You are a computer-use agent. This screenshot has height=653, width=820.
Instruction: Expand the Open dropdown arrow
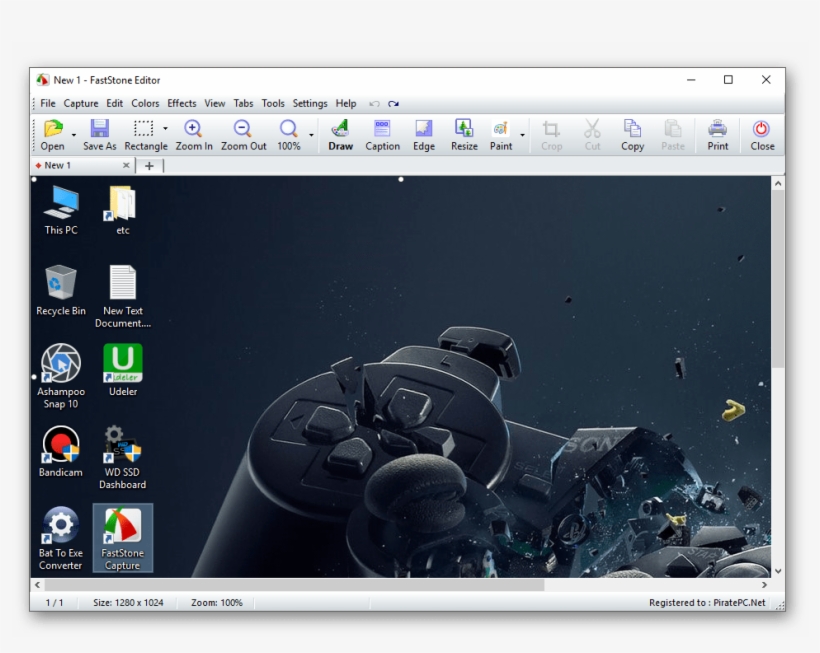point(74,135)
